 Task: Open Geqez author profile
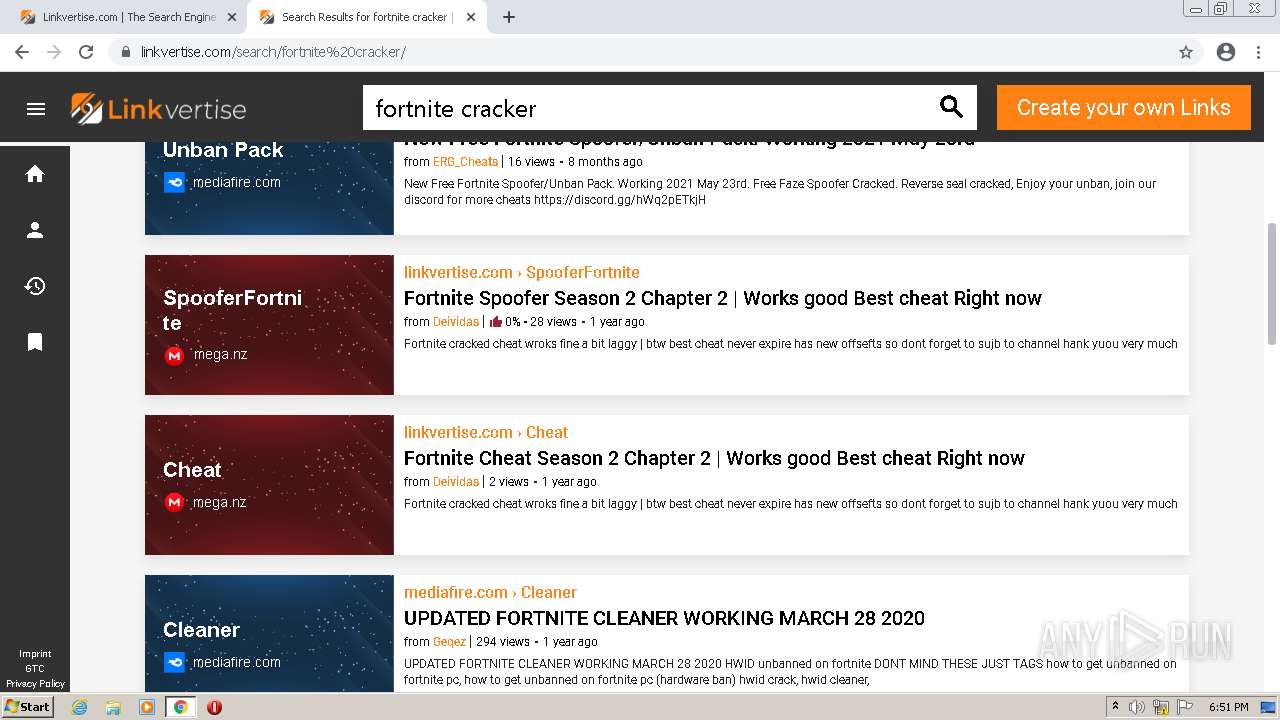(449, 642)
